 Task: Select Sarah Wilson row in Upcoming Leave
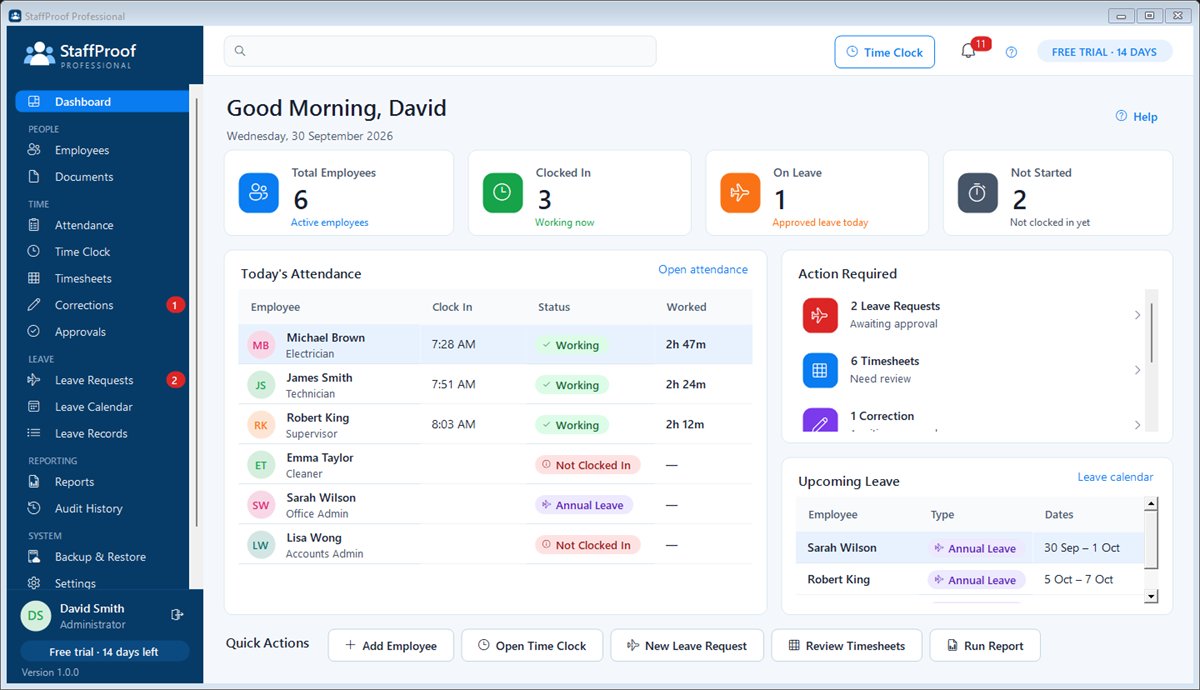tap(970, 548)
